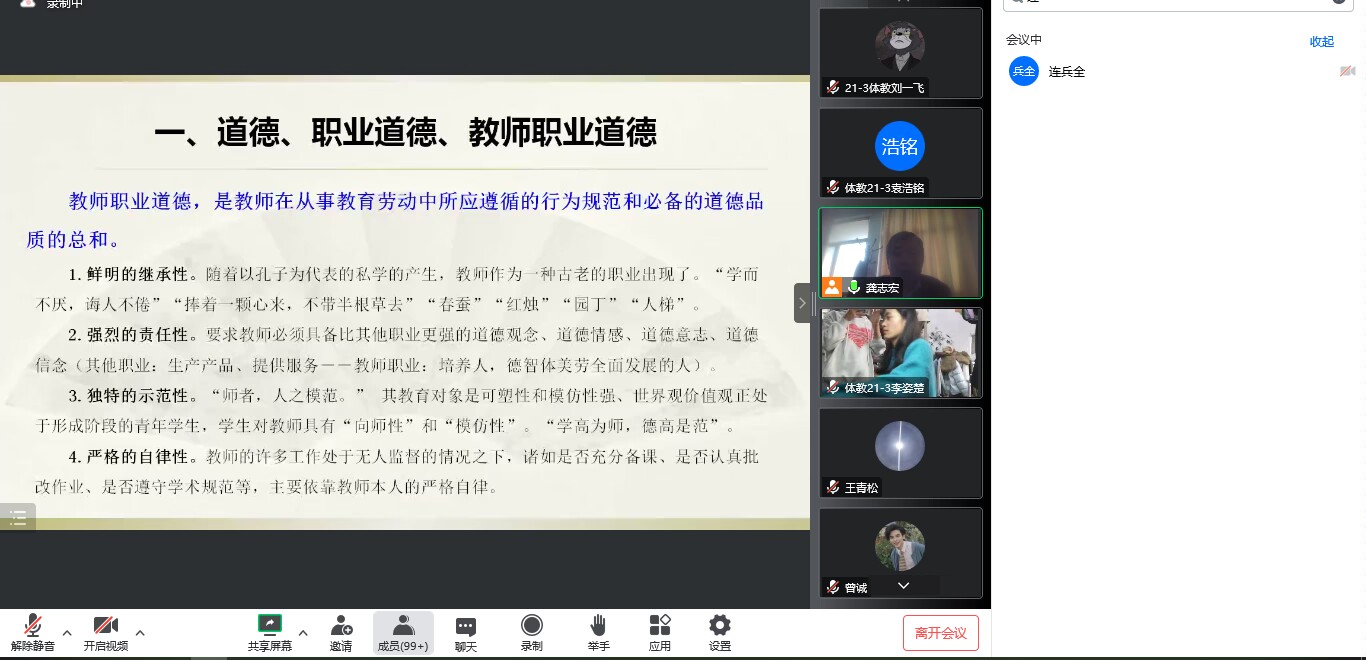Turn on video with 开启视频
This screenshot has width=1366, height=660.
coord(105,632)
